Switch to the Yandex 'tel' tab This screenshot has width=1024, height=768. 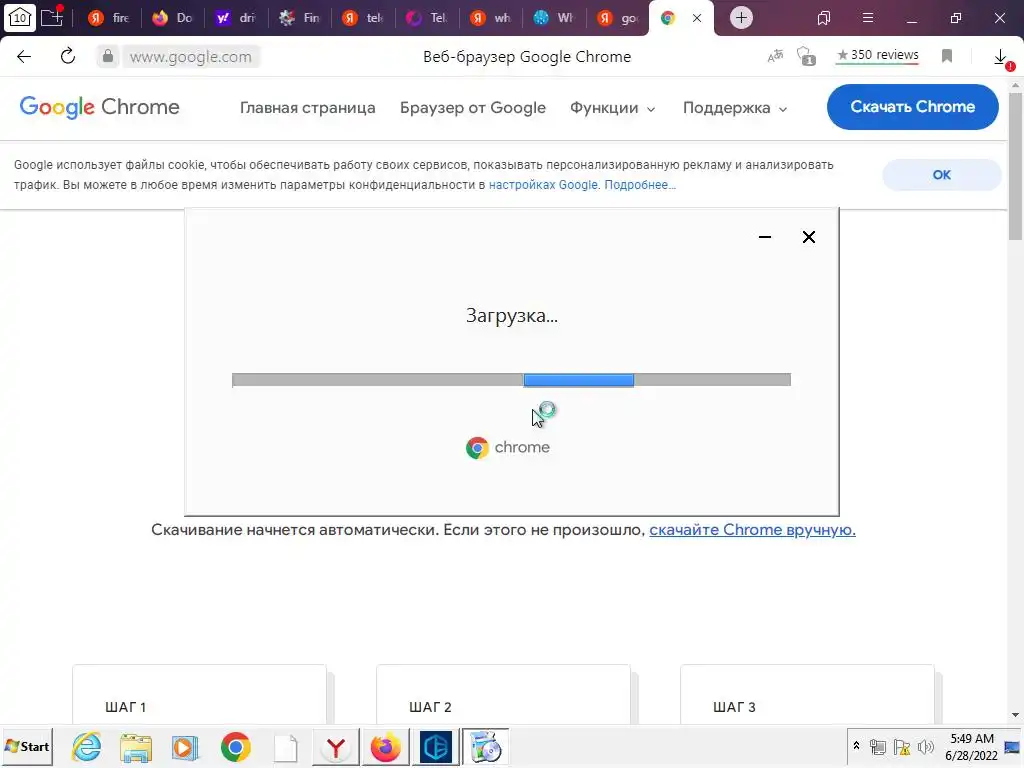point(363,18)
